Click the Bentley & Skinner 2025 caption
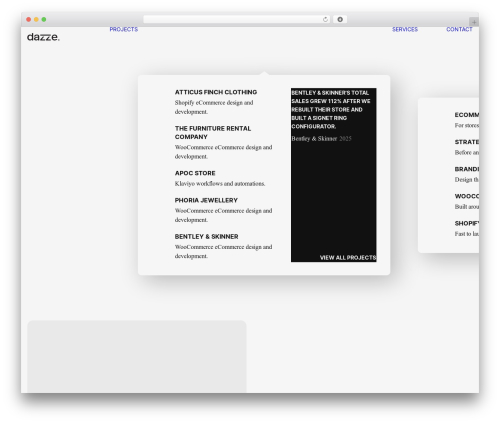The width and height of the screenshot is (500, 423). coord(321,138)
